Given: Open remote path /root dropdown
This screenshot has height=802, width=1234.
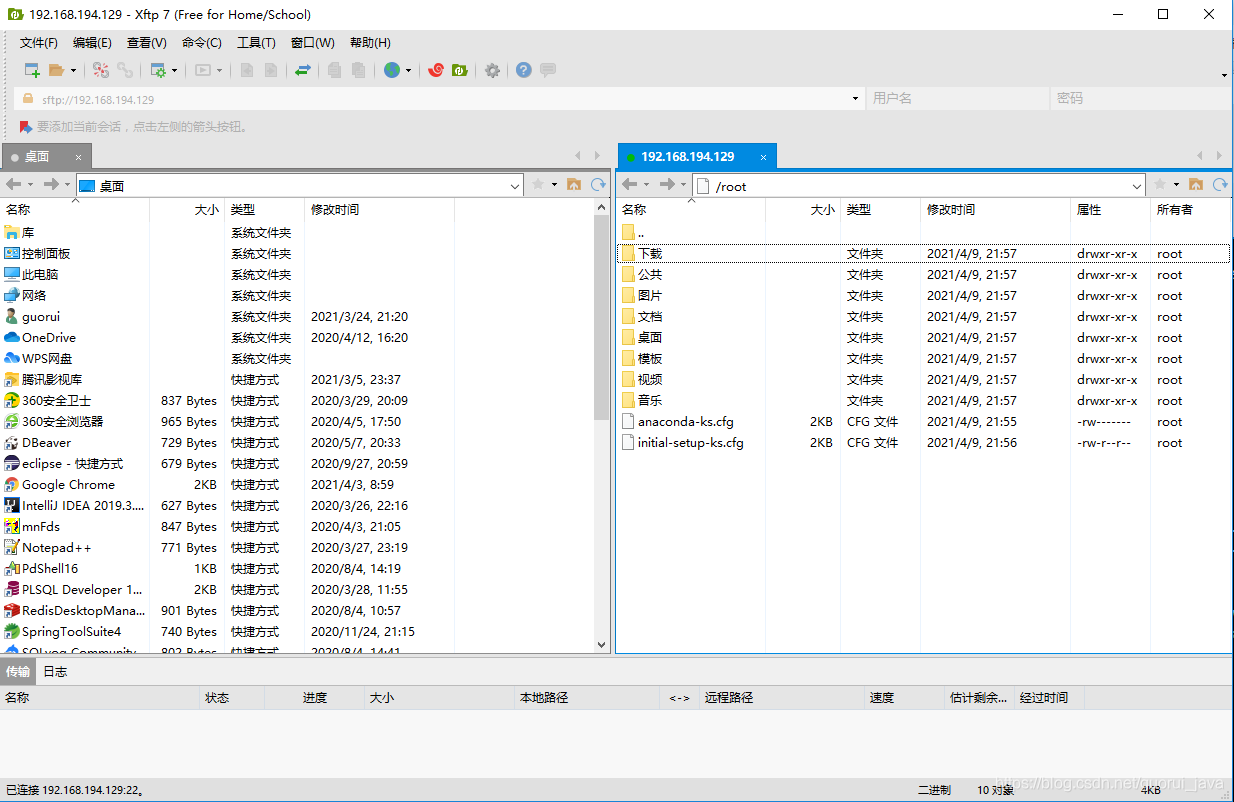Looking at the screenshot, I should point(1137,186).
